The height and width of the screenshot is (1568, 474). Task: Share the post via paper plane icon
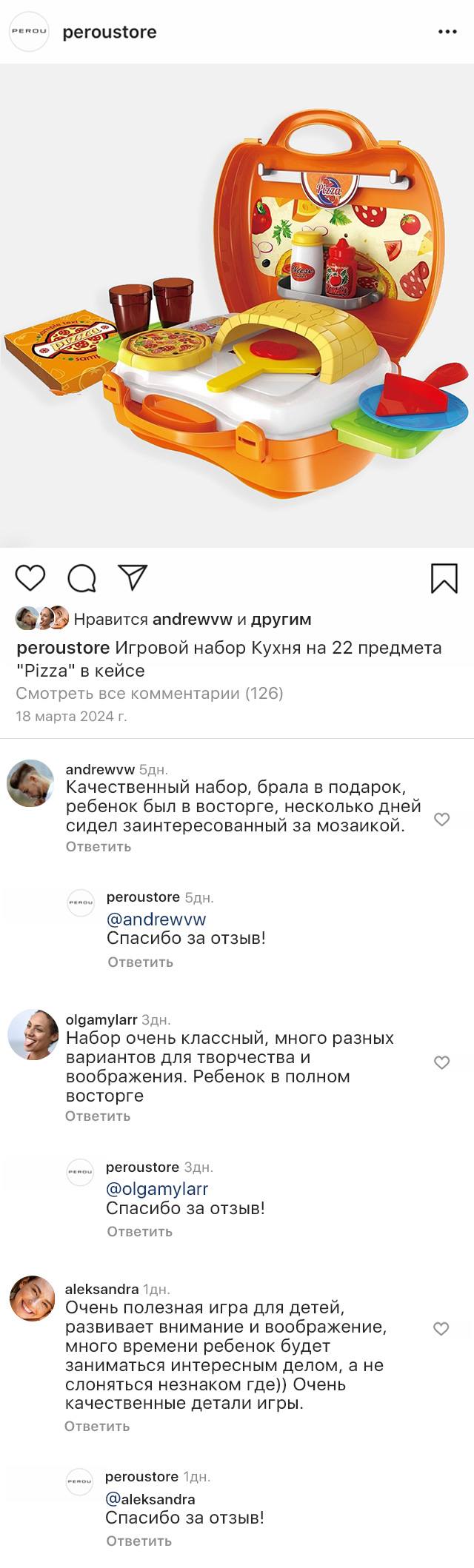click(133, 577)
